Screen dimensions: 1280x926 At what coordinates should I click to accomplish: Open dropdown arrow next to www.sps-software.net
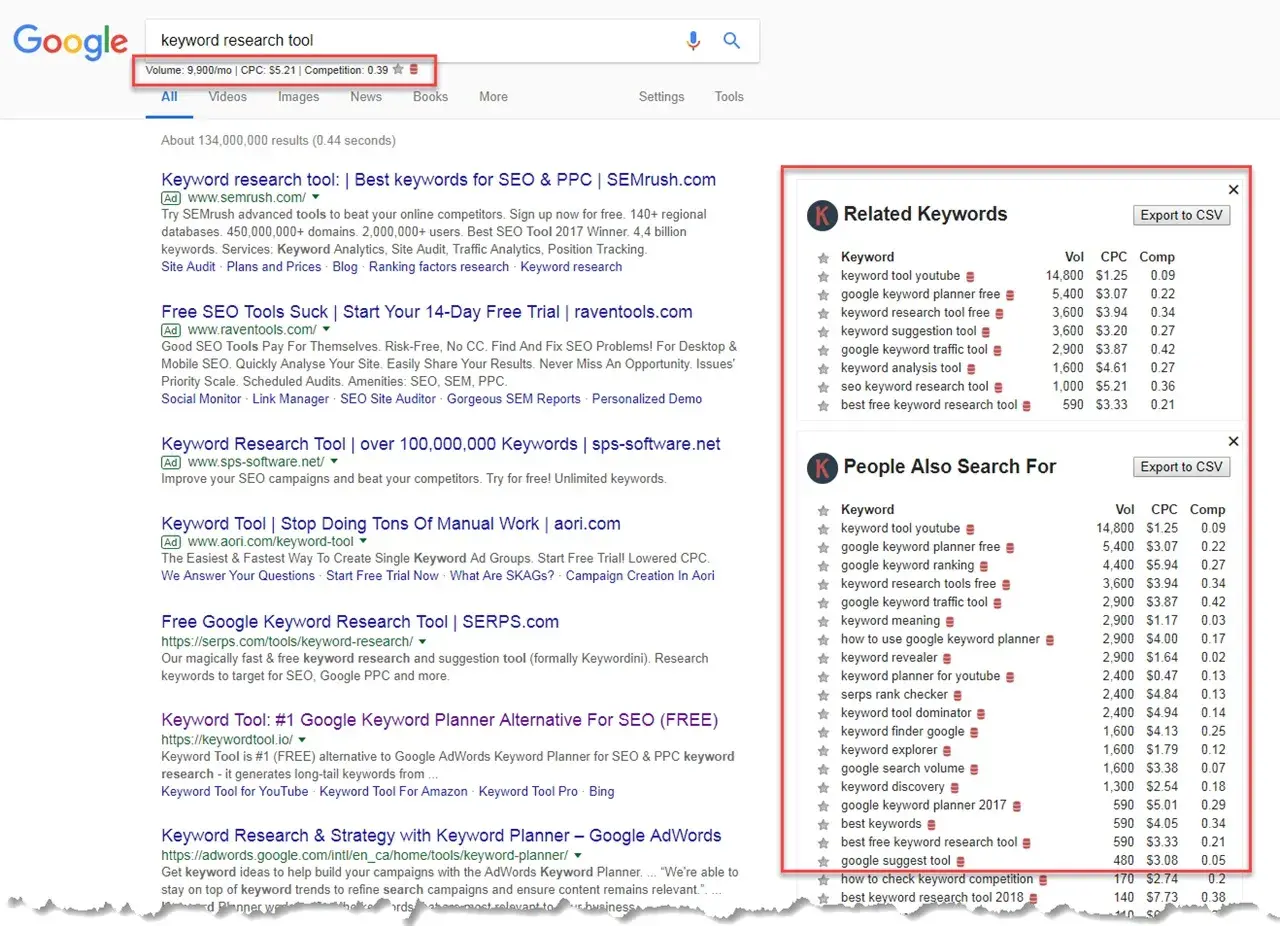334,462
